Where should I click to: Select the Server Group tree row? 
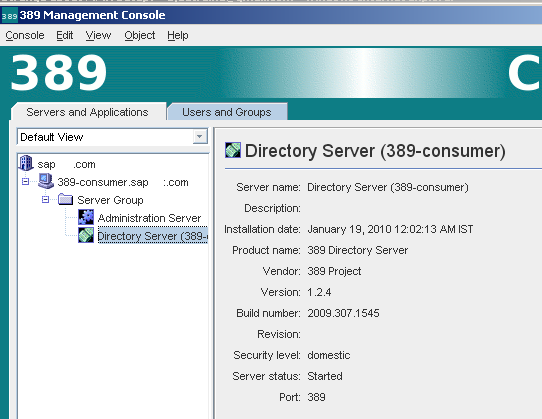point(110,200)
